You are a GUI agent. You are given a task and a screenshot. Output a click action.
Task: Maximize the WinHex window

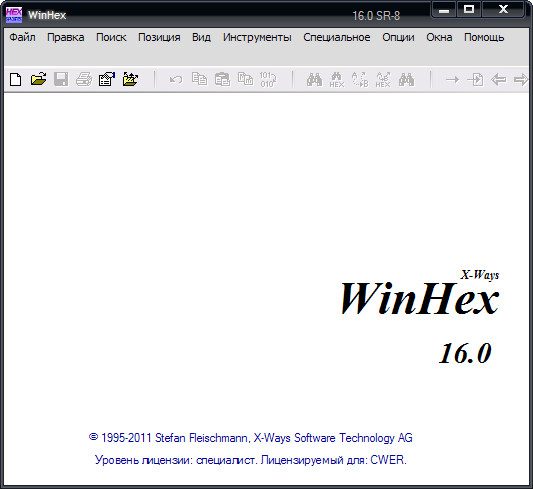coord(469,10)
